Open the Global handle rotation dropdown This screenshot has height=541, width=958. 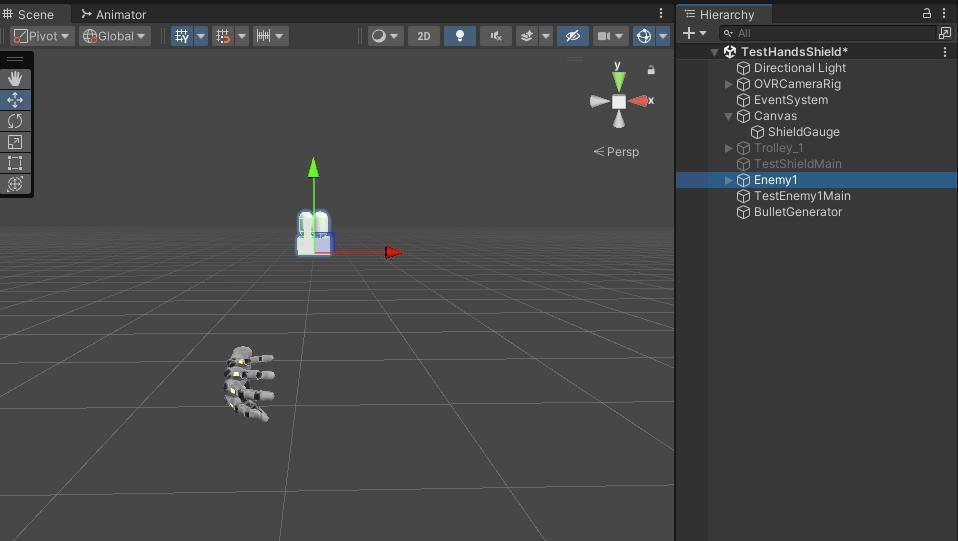[x=115, y=36]
